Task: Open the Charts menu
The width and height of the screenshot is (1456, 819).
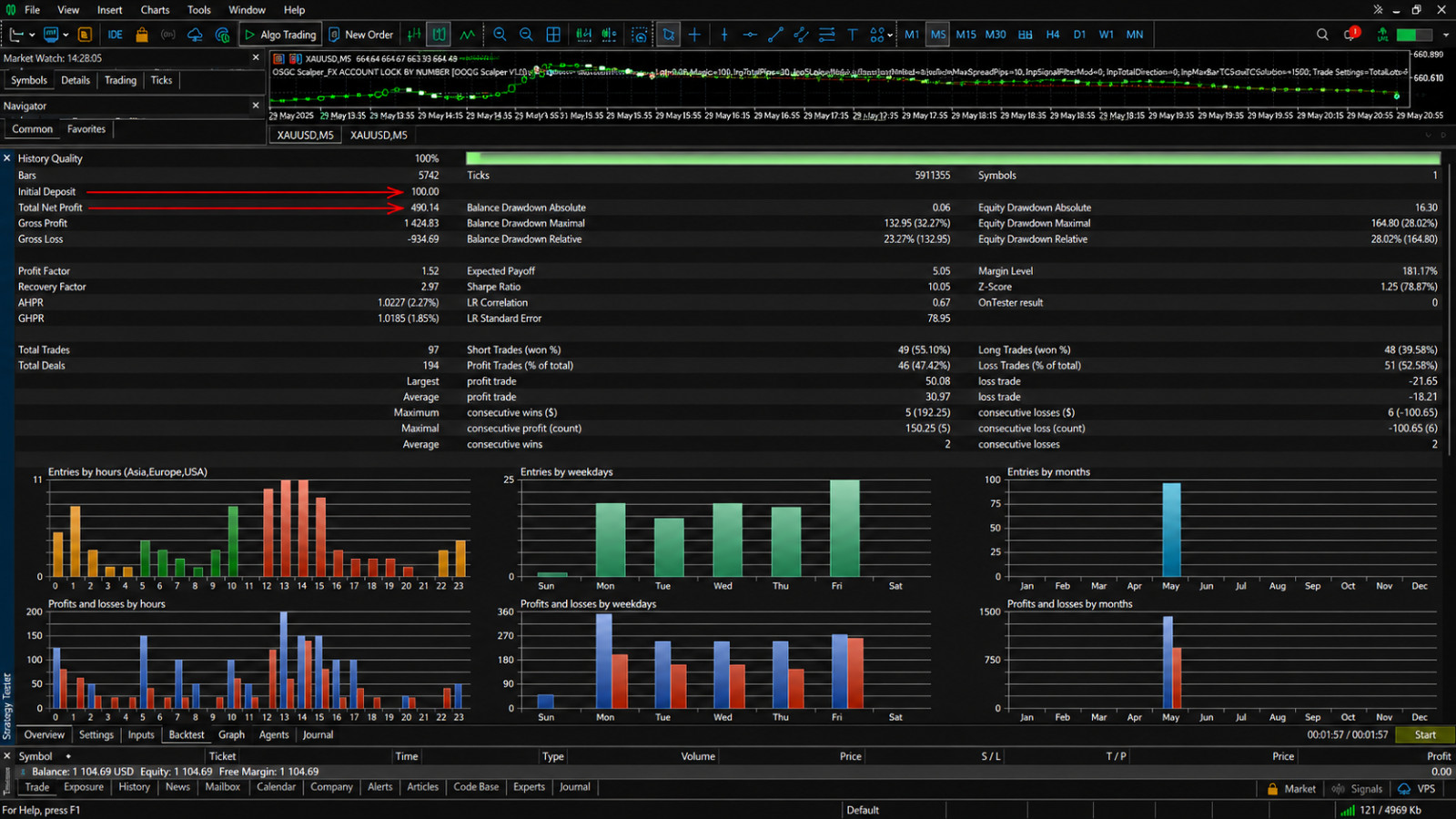Action: [155, 10]
